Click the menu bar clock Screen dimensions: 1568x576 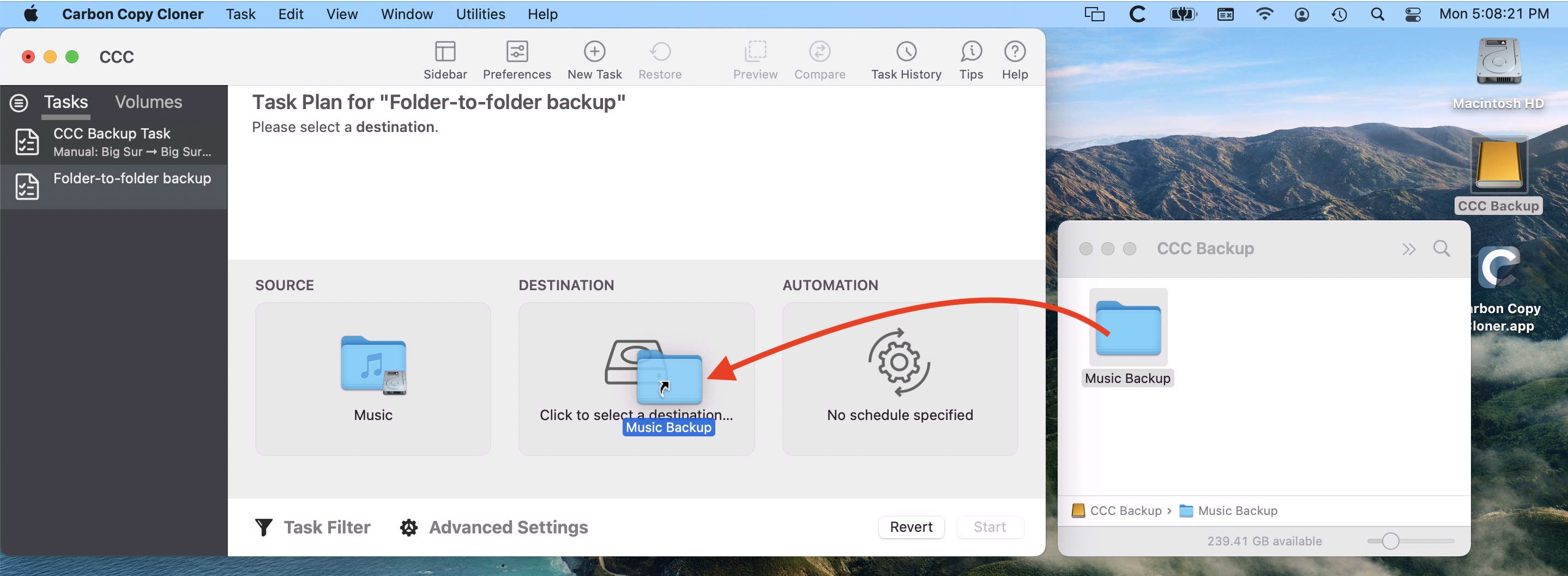point(1493,14)
